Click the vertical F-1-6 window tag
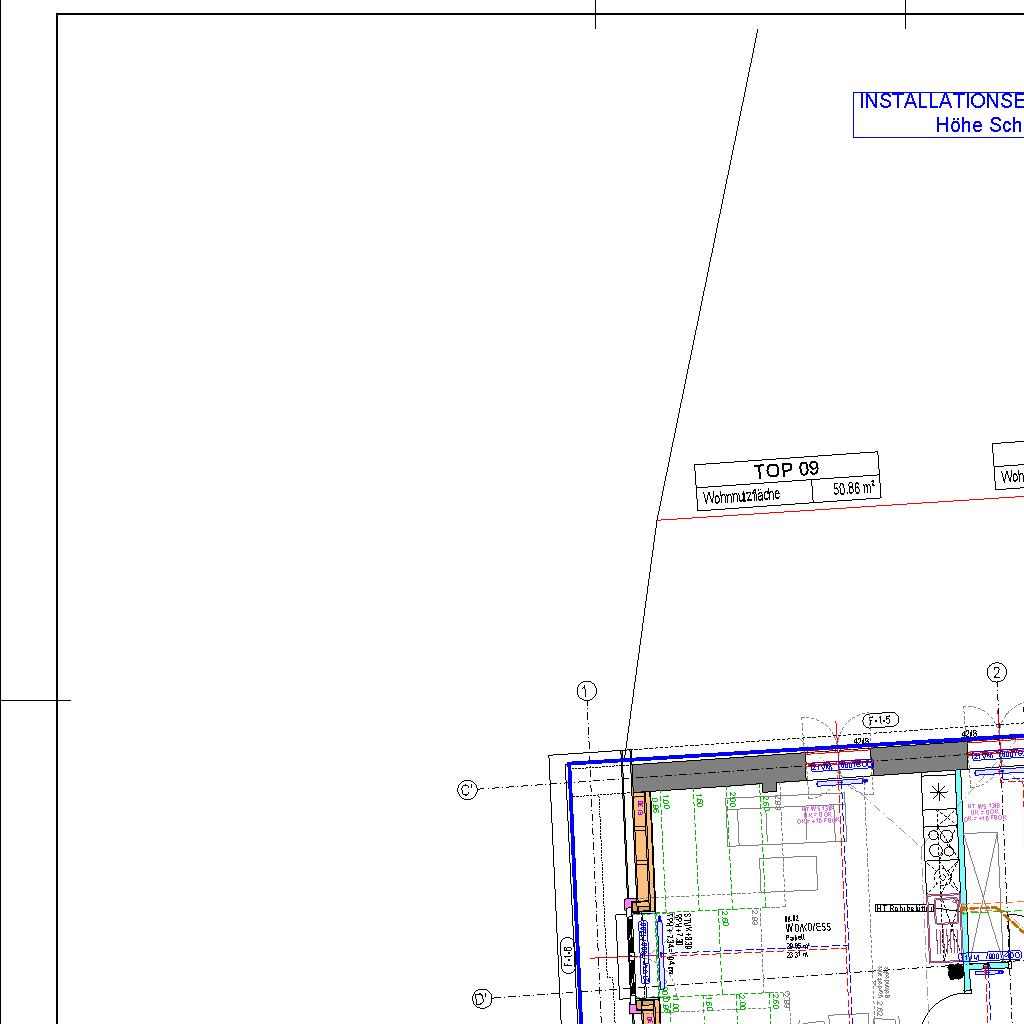1024x1024 pixels. point(566,957)
